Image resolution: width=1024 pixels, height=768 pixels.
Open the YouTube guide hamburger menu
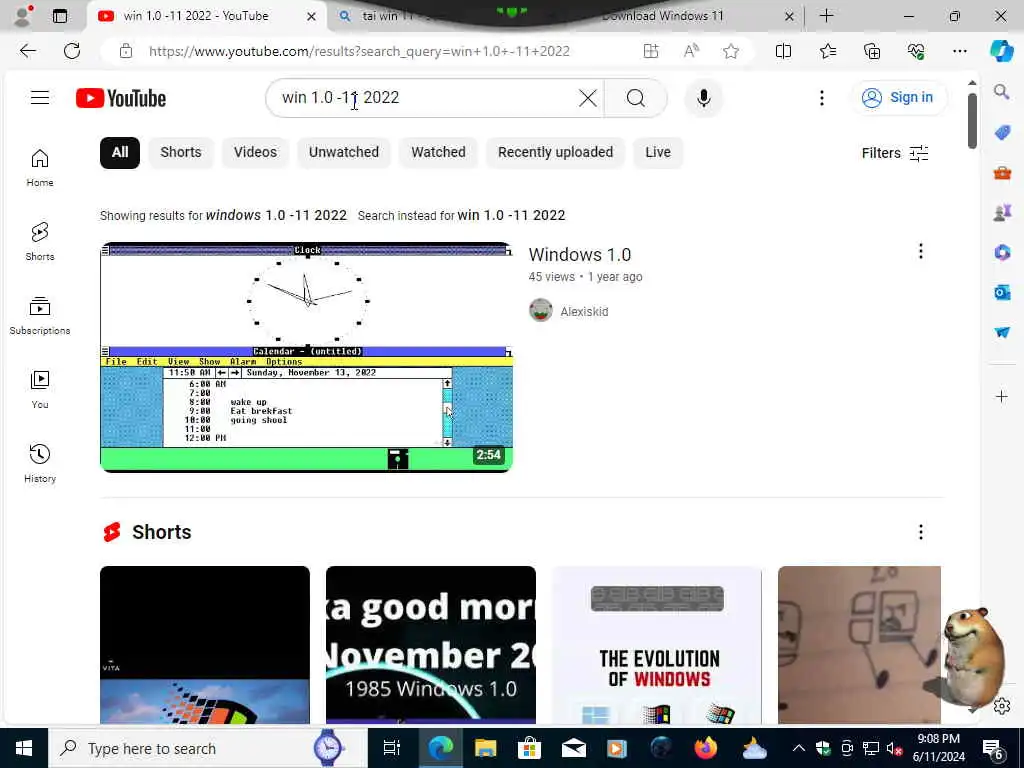[x=40, y=98]
